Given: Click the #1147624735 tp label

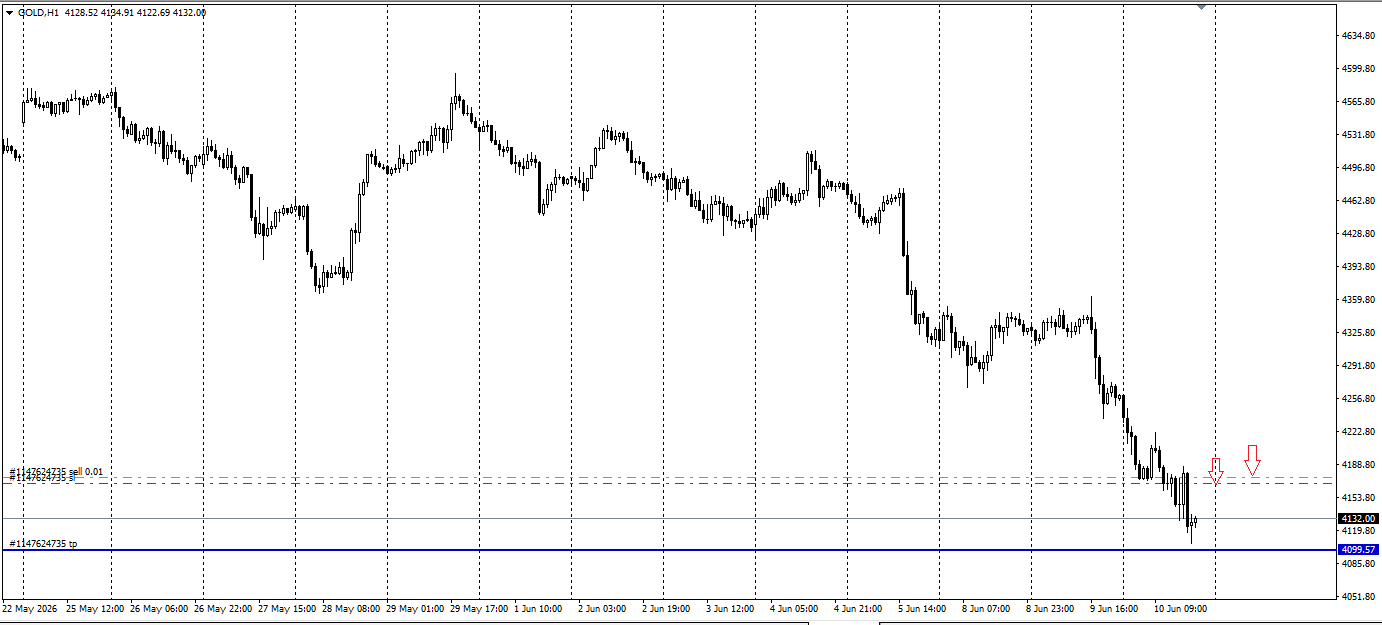Looking at the screenshot, I should pyautogui.click(x=43, y=544).
